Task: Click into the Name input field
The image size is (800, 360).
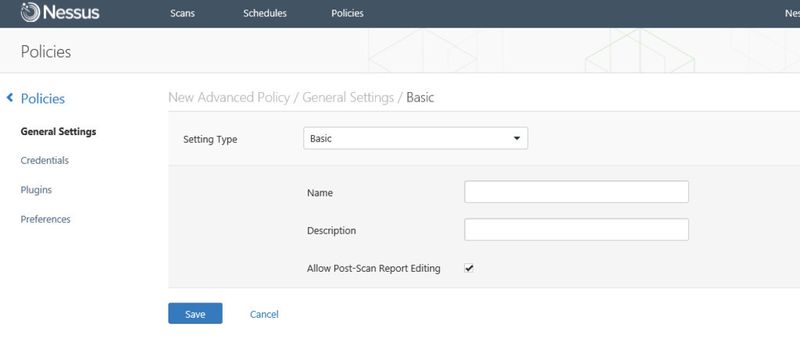Action: pos(576,192)
